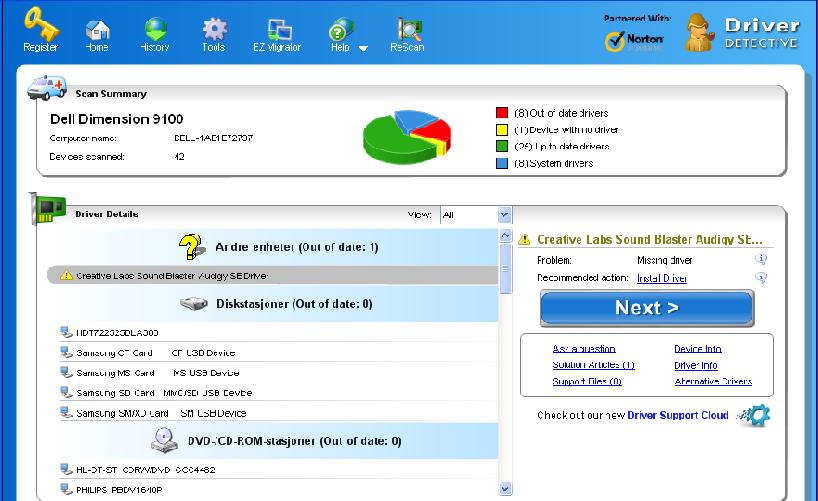
Task: Click the Driver Support Cloud gear icon
Action: click(x=755, y=415)
